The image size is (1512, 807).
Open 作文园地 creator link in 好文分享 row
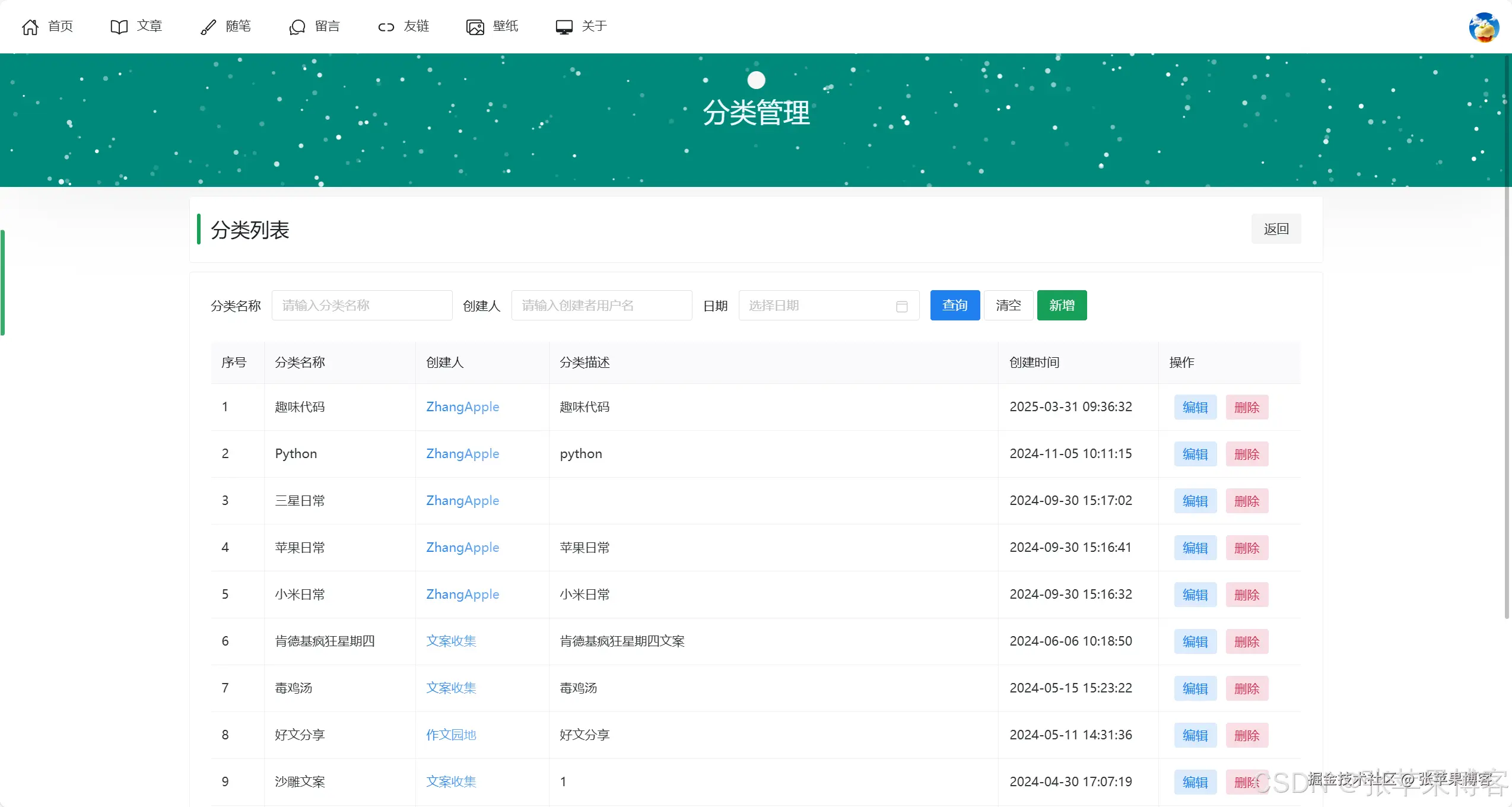[x=452, y=735]
